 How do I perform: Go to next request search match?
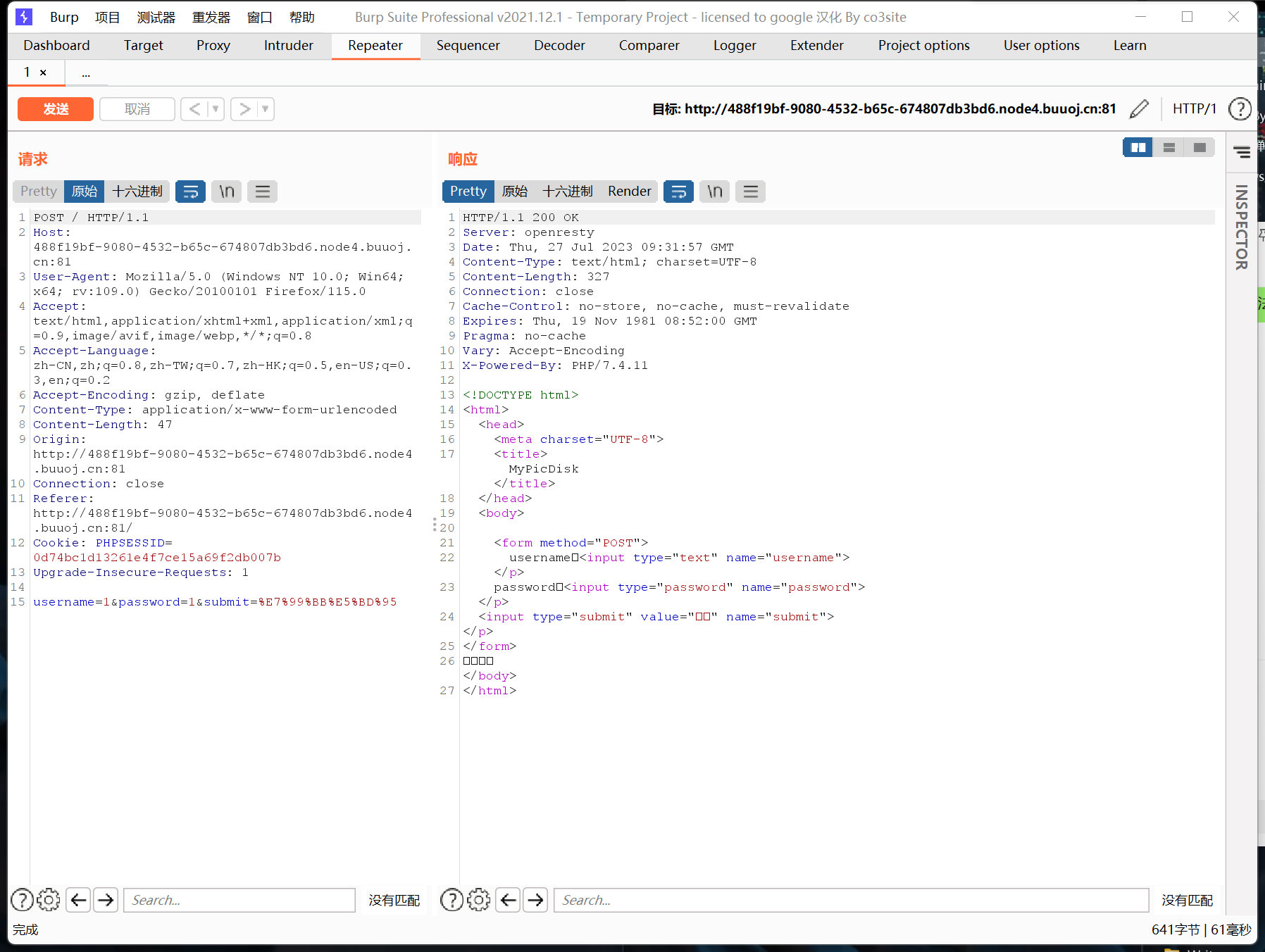[x=106, y=900]
